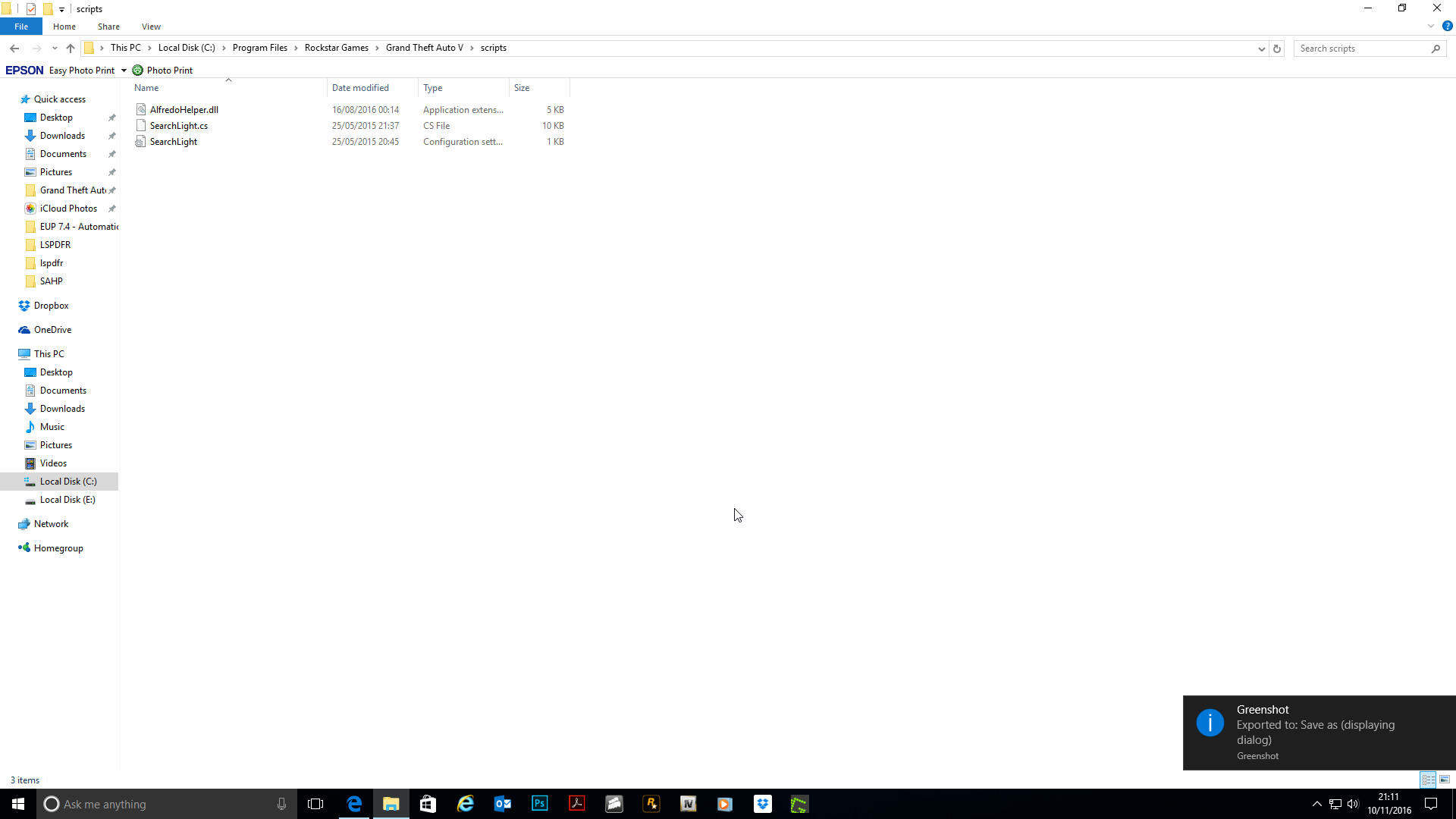The height and width of the screenshot is (819, 1456).
Task: Sort files by Date modified column
Action: (x=360, y=88)
